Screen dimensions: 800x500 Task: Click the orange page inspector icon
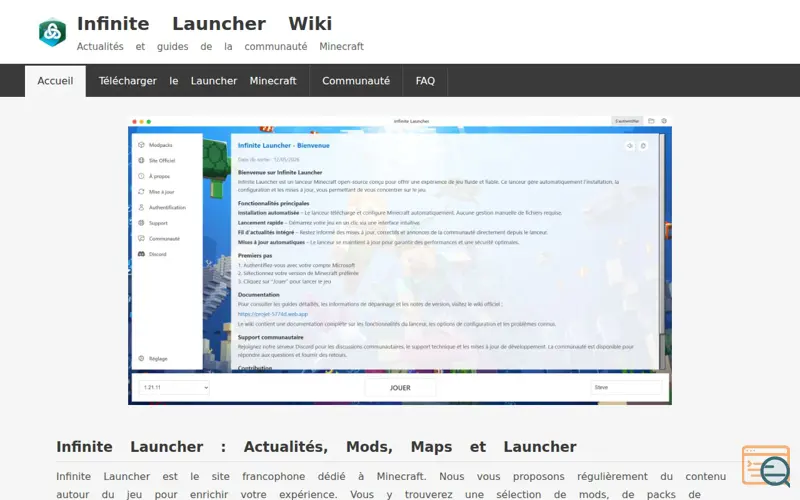(766, 466)
